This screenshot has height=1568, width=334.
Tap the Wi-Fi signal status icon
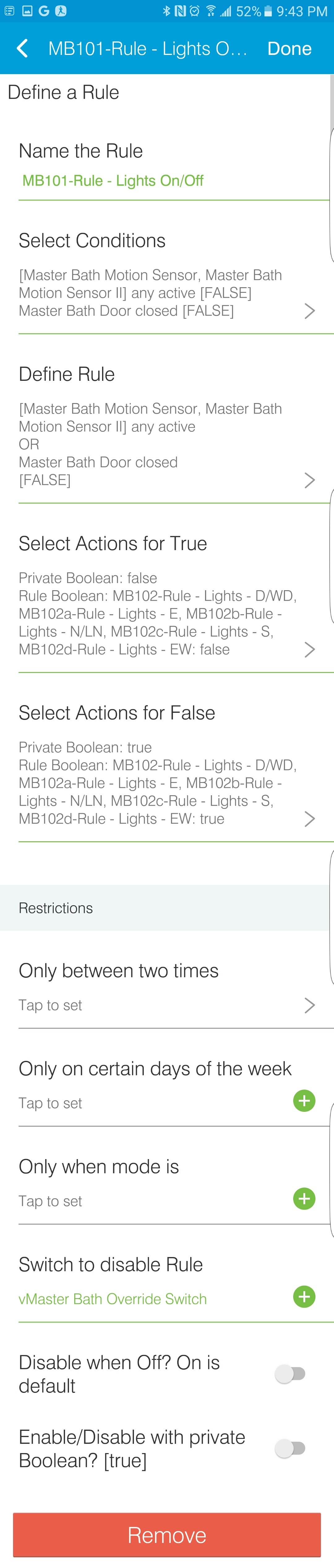point(210,11)
